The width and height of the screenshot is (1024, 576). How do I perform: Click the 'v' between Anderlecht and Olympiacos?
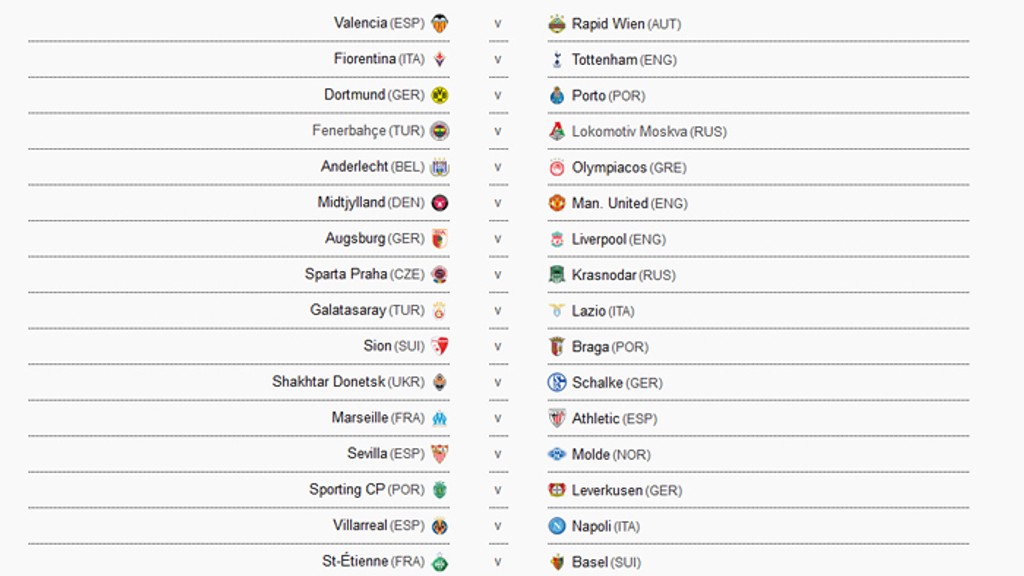(498, 167)
